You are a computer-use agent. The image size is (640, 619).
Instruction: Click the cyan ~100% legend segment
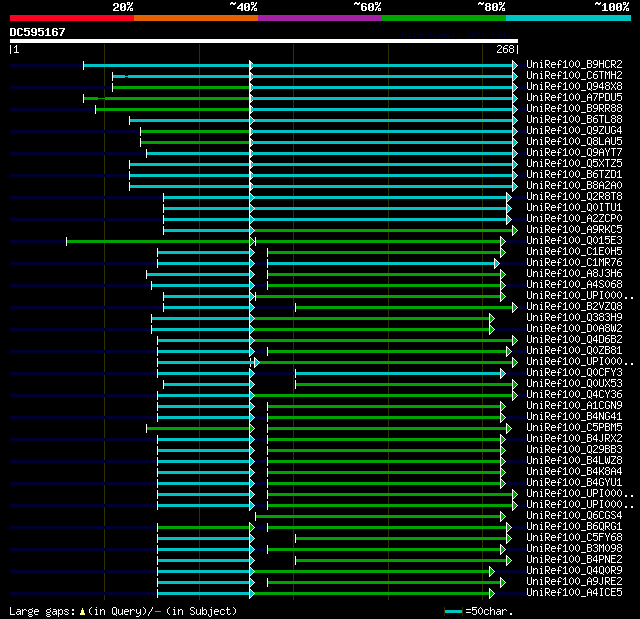(568, 18)
